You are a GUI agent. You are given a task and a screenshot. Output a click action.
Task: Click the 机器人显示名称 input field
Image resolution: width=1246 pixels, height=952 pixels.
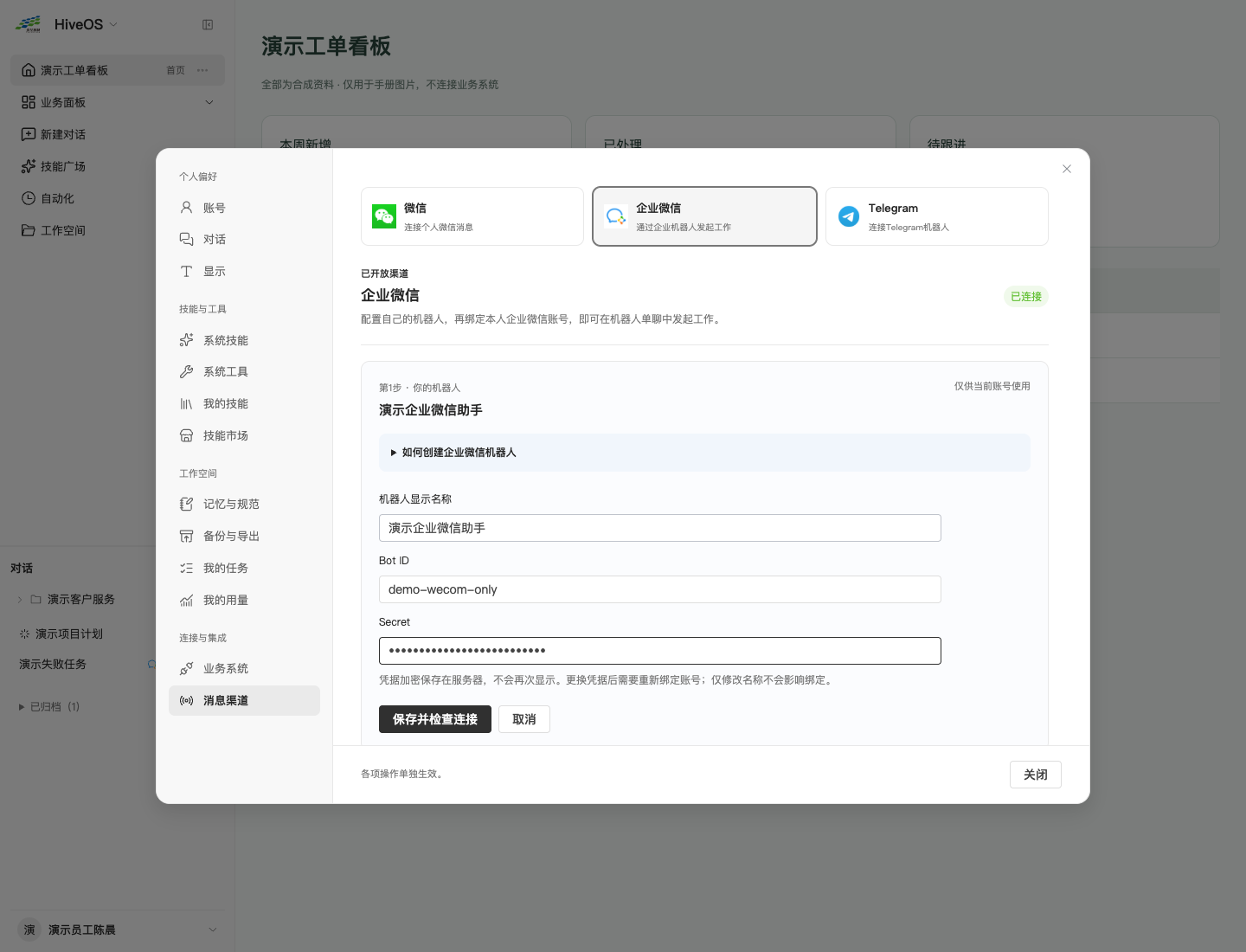[660, 528]
